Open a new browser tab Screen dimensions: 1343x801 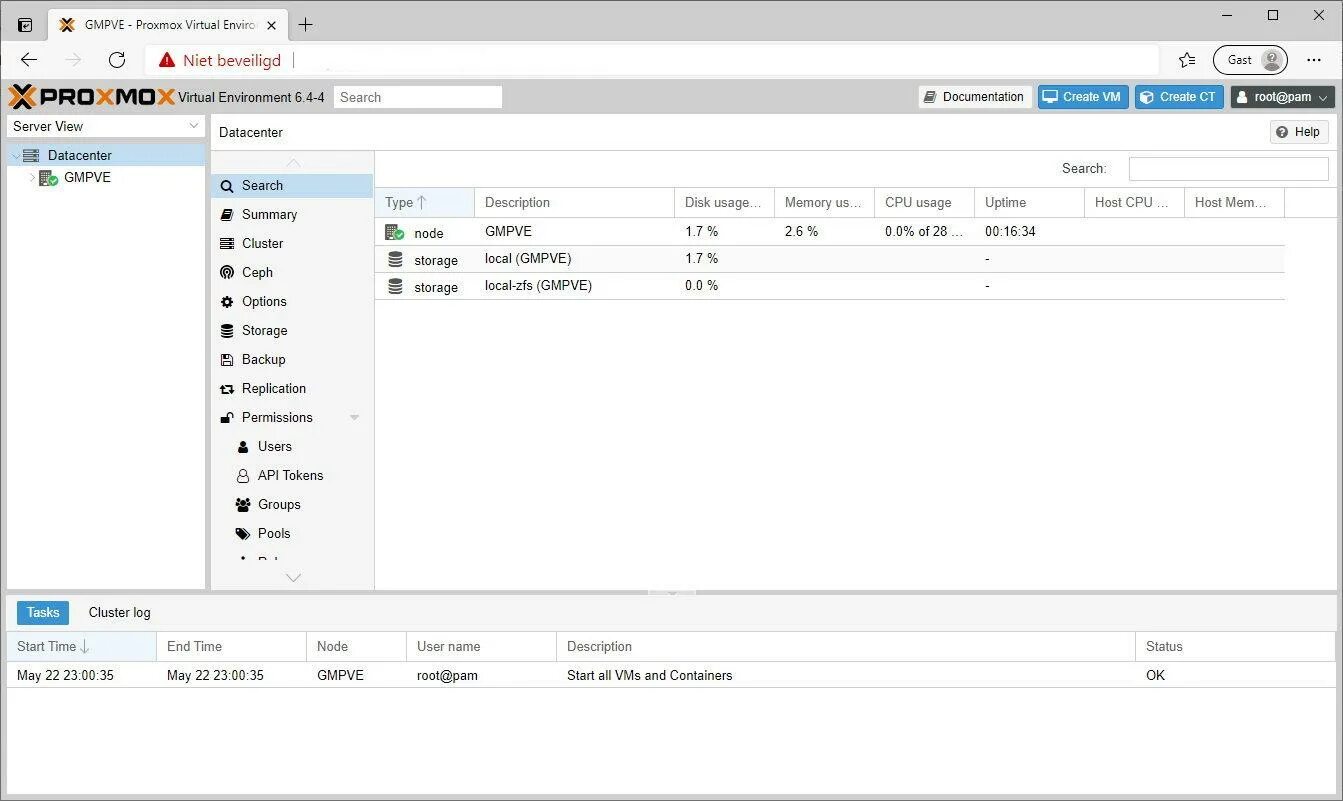[306, 25]
